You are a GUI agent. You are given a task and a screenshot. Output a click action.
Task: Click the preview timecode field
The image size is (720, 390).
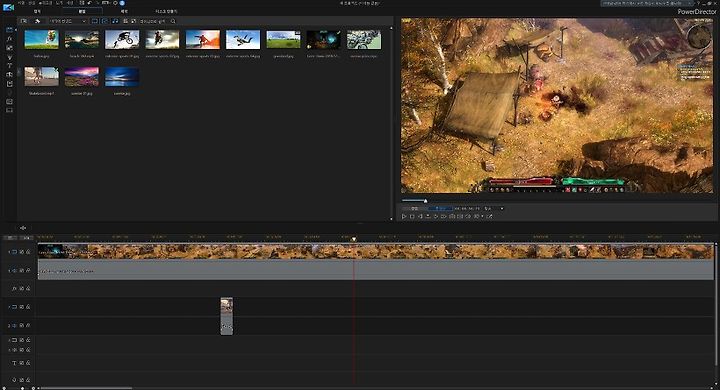[467, 209]
